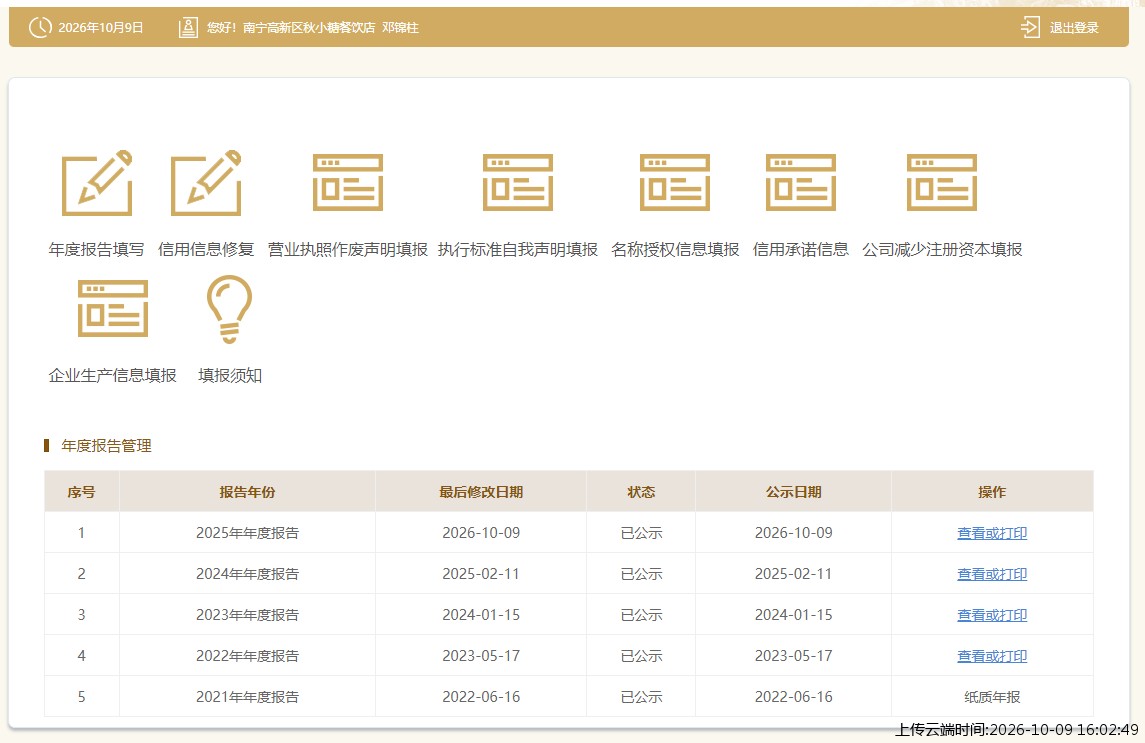This screenshot has height=743, width=1145.
Task: Click the 名称授权信息填报 label
Action: click(675, 250)
